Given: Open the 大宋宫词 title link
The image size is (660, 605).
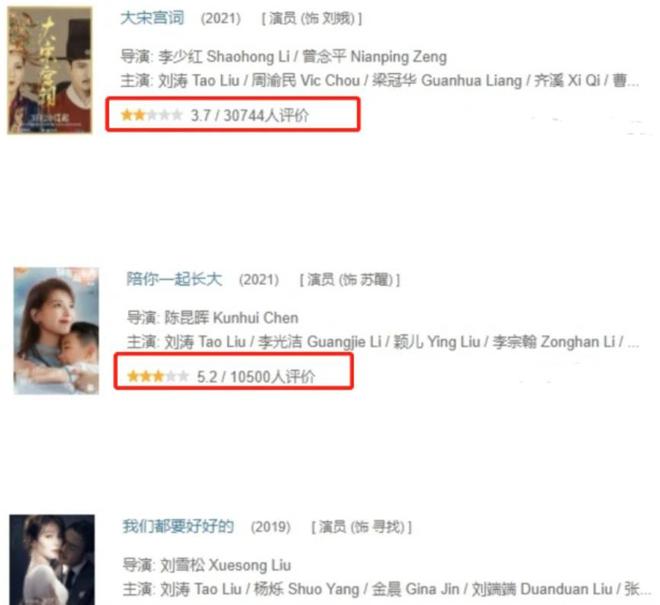Looking at the screenshot, I should [x=152, y=19].
